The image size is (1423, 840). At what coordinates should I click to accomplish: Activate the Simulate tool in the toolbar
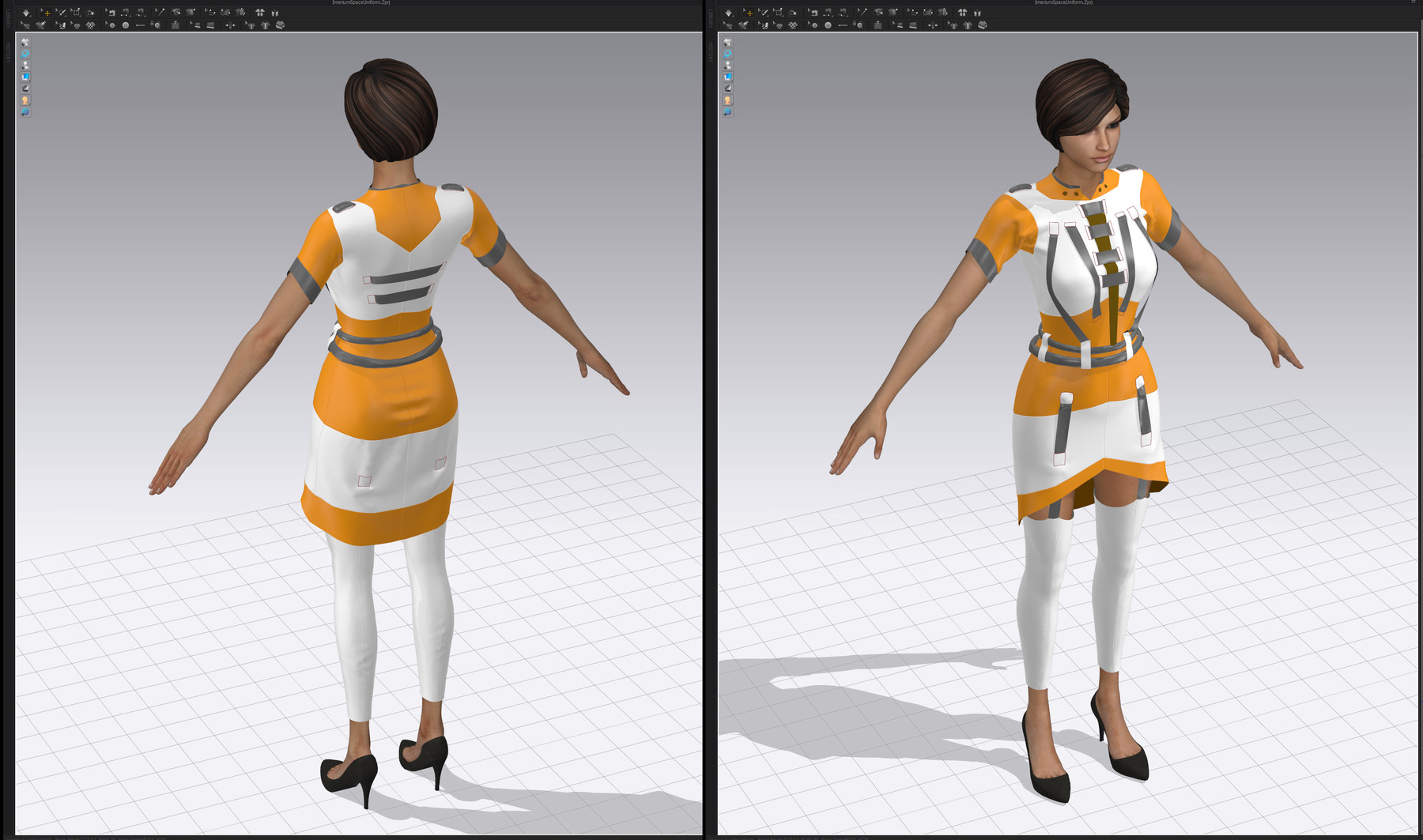pyautogui.click(x=26, y=12)
